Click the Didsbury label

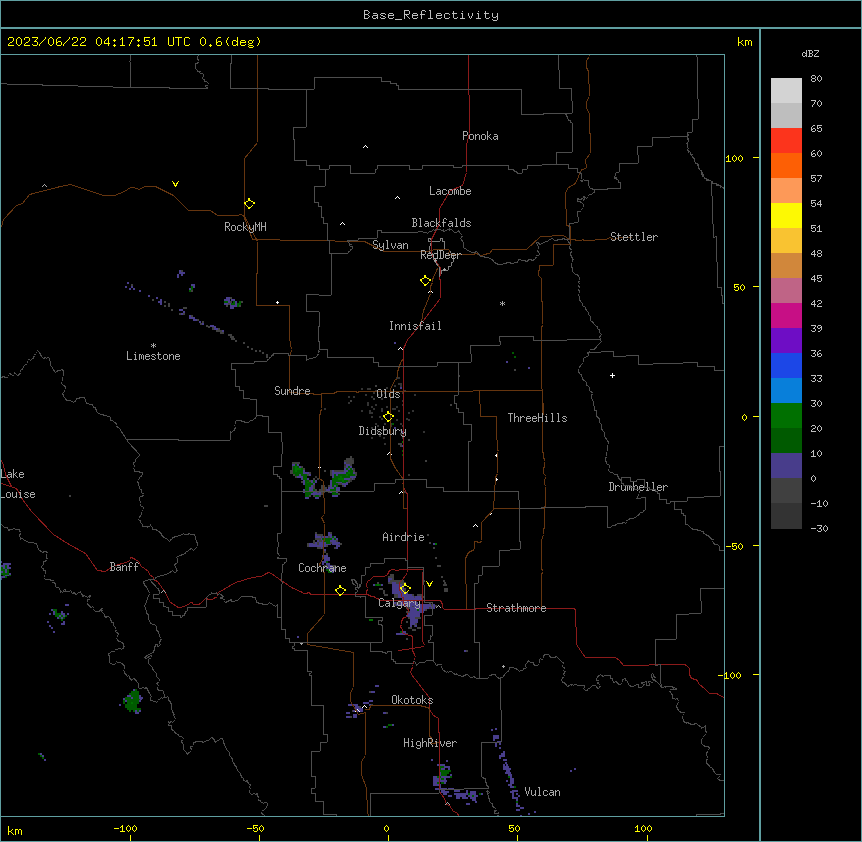pyautogui.click(x=383, y=431)
